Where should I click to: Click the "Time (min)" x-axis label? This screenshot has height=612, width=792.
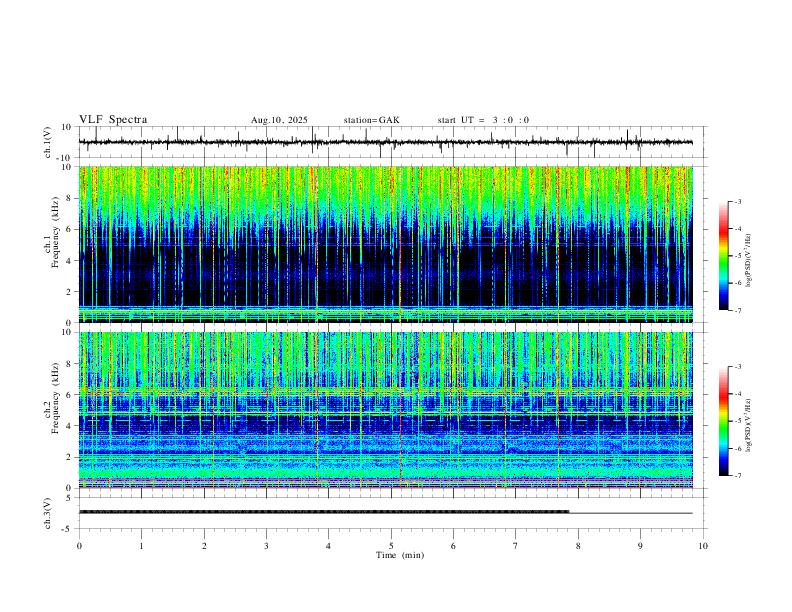point(400,555)
